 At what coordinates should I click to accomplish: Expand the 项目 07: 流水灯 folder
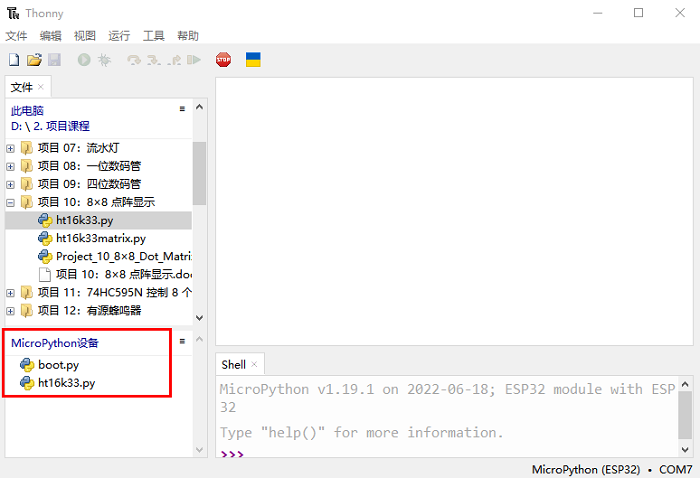(11, 148)
